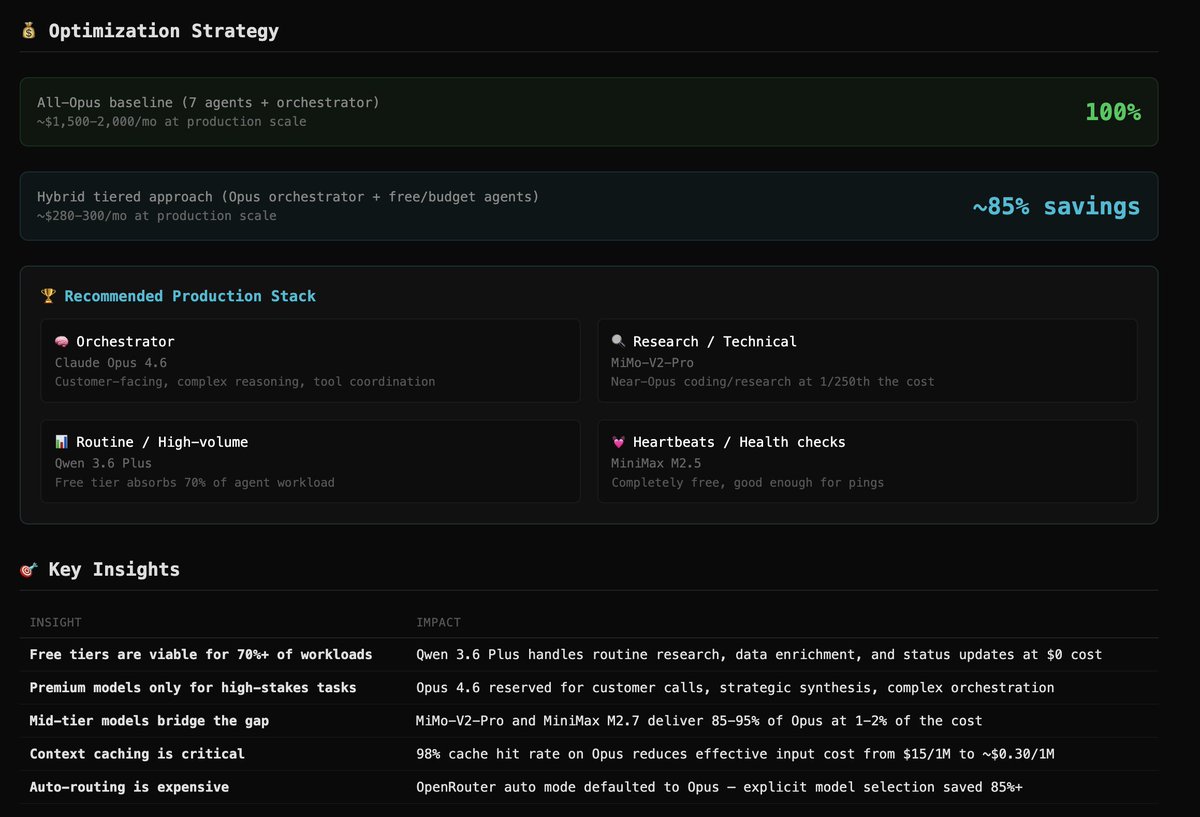The height and width of the screenshot is (817, 1200).
Task: Select the Recommended Production Stack heading
Action: tap(190, 296)
